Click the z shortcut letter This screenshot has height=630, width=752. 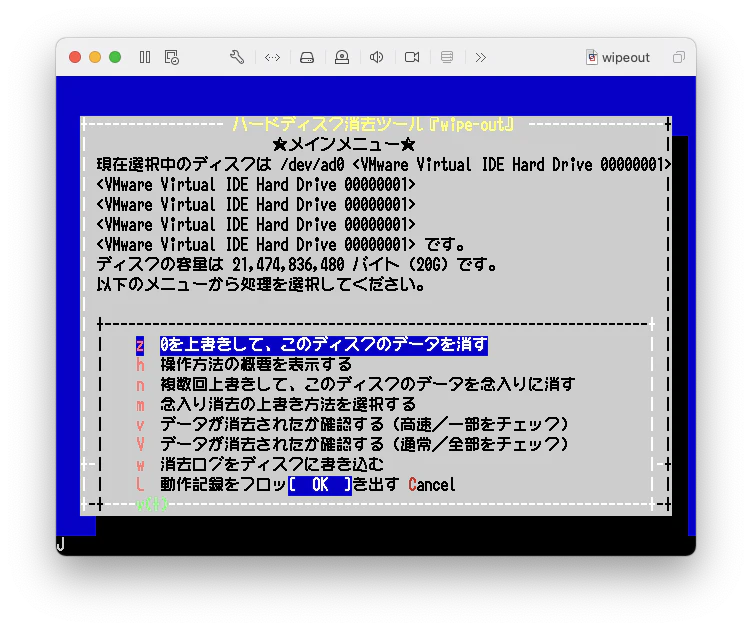pyautogui.click(x=140, y=345)
